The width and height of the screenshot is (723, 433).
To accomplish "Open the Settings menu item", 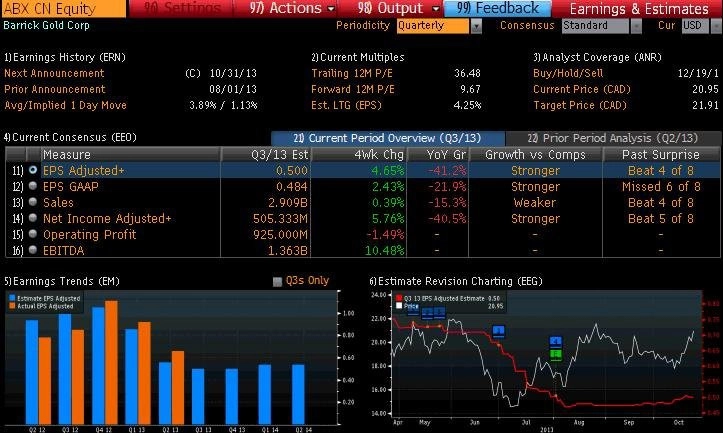I will click(x=181, y=8).
